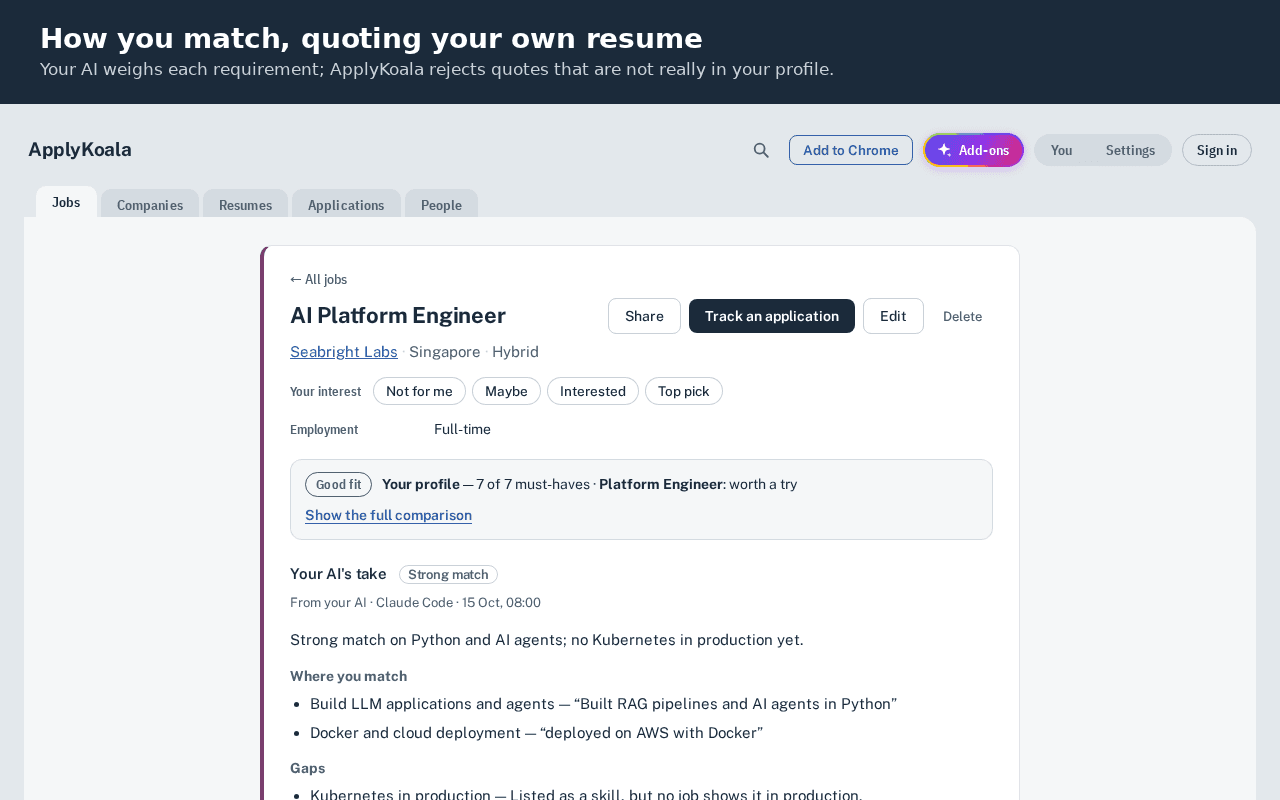Switch to the Companies tab

click(x=150, y=204)
